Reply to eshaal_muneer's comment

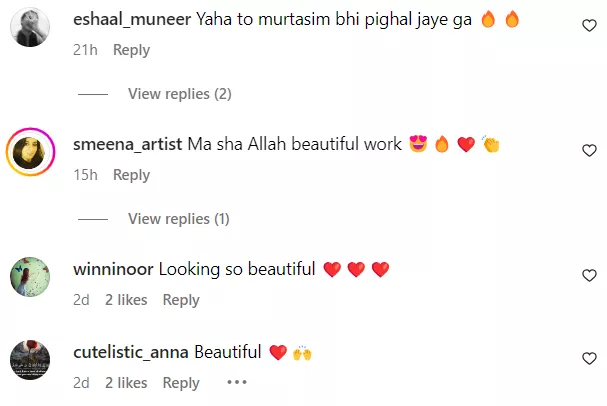click(131, 50)
